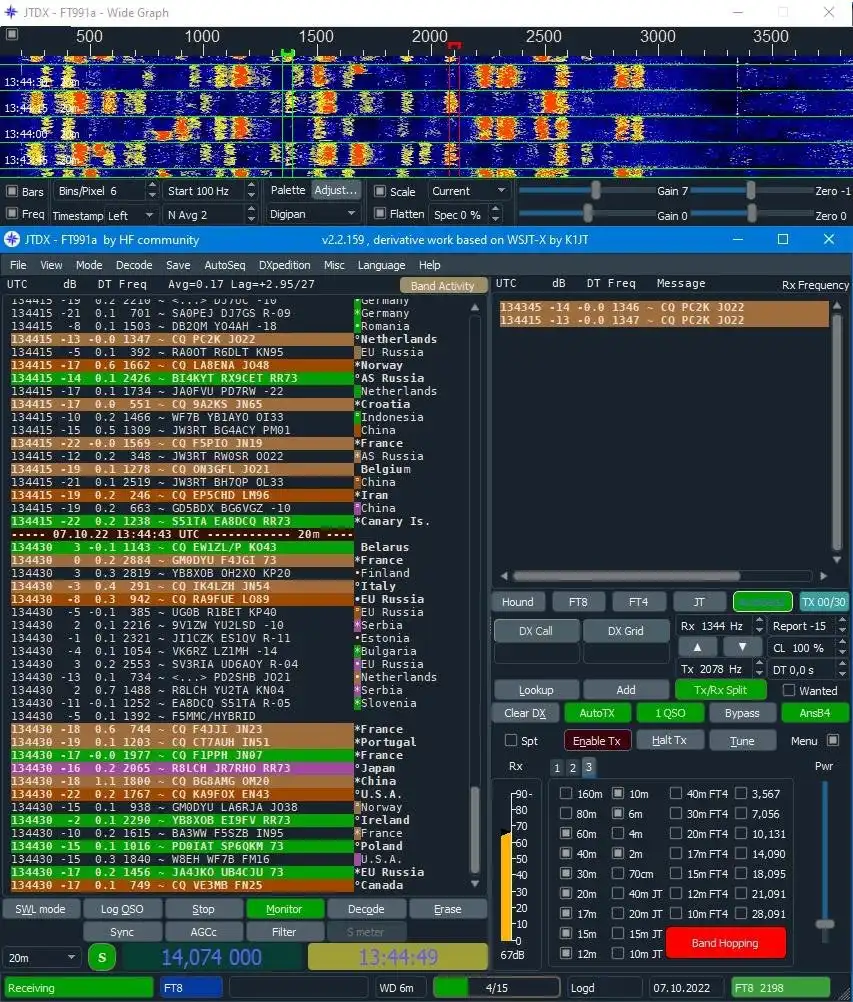The width and height of the screenshot is (853, 1002).
Task: Click the small square at the waterfall's top-left corner
Action: [x=12, y=34]
